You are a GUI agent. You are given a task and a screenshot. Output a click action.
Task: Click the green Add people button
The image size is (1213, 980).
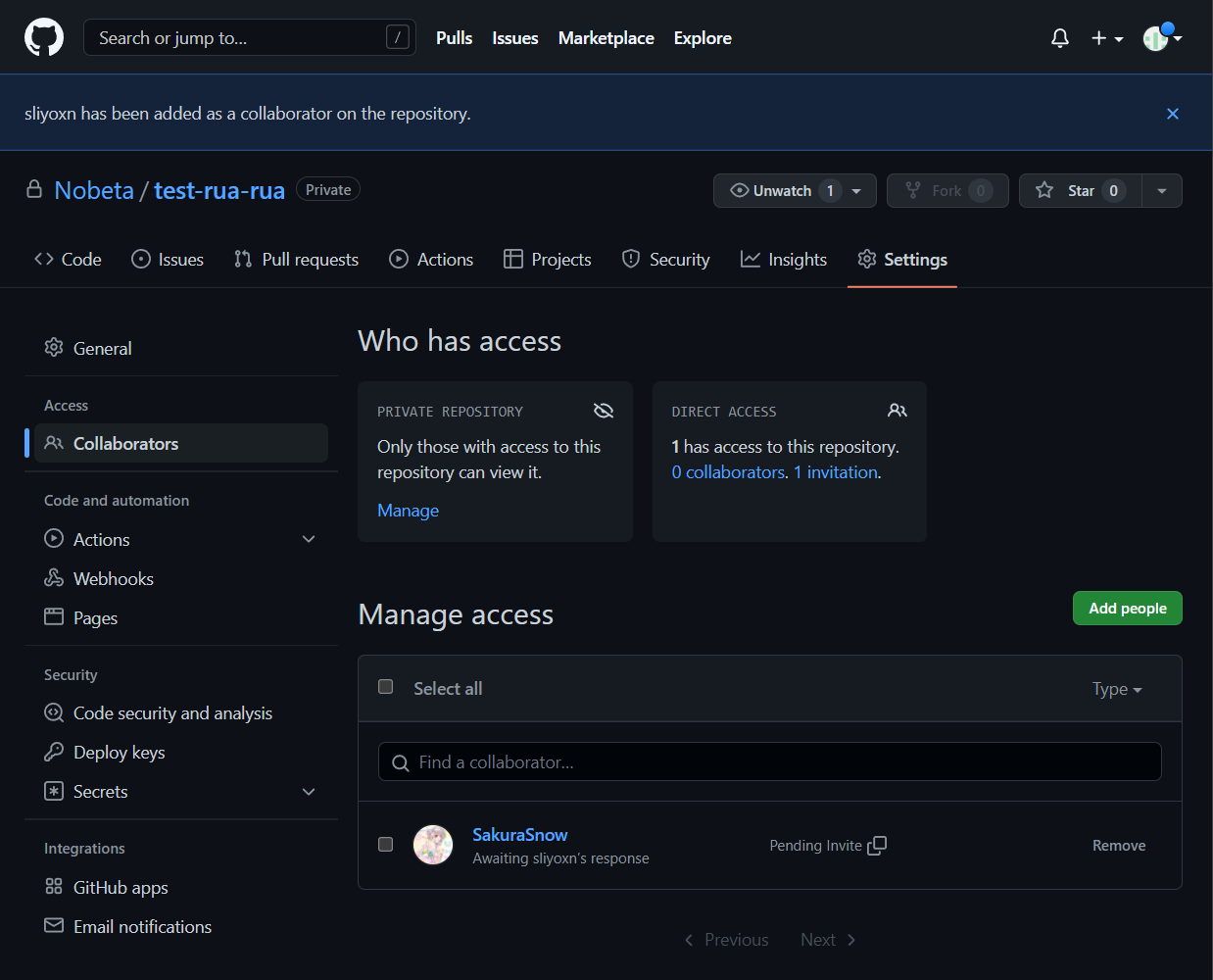1127,609
